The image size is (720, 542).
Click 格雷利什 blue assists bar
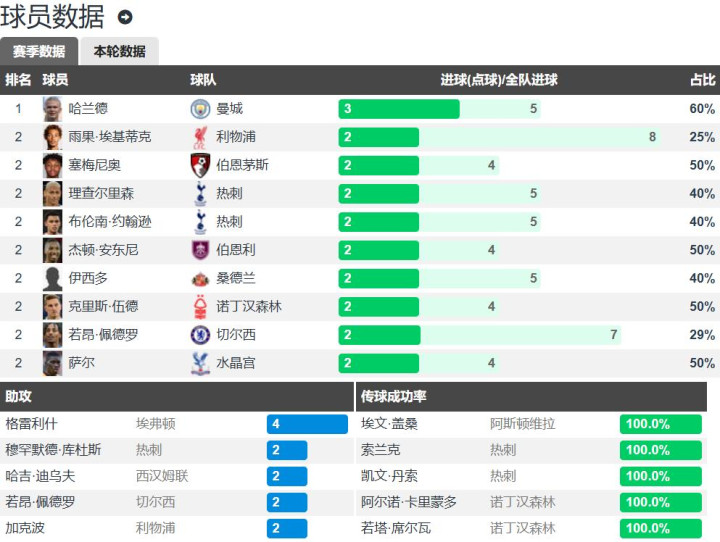point(307,424)
